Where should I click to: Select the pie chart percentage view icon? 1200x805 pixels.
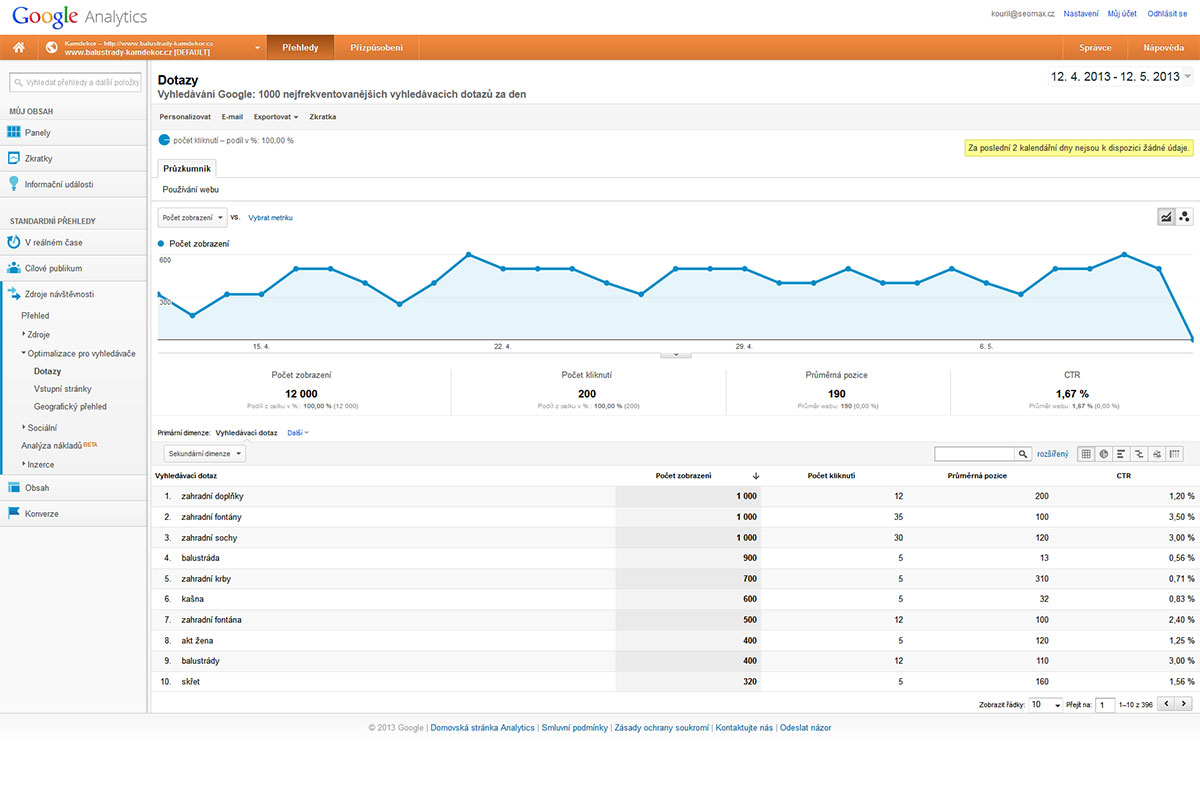[x=1104, y=454]
